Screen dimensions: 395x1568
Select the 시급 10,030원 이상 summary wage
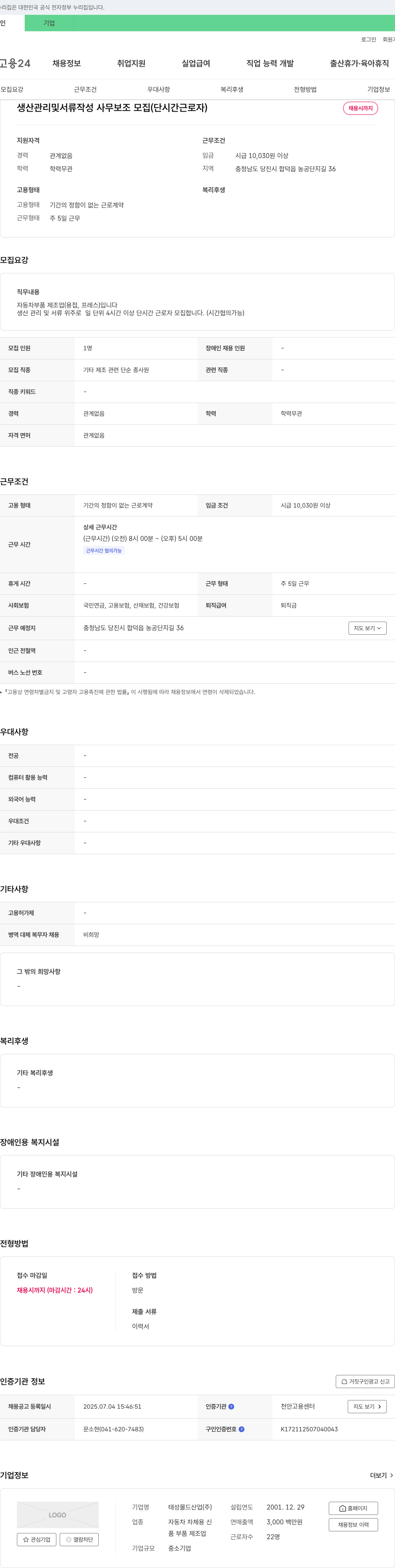pyautogui.click(x=262, y=156)
